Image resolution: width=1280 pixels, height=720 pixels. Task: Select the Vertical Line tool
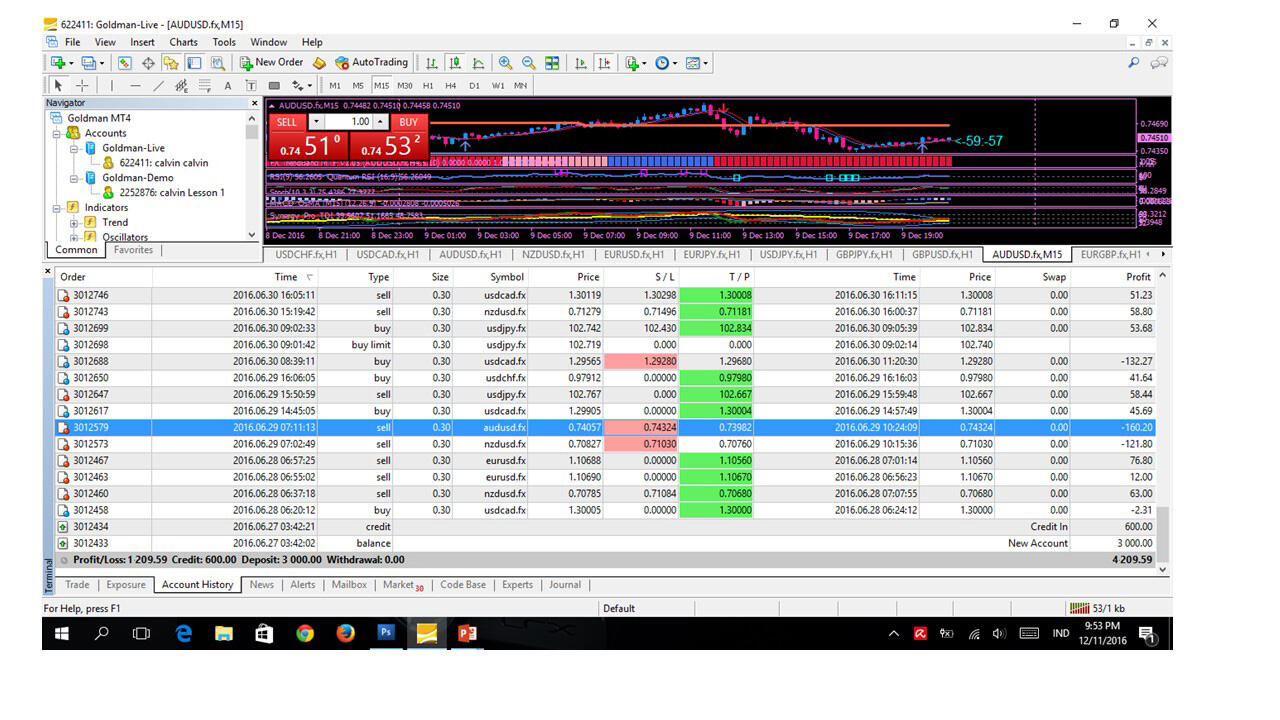click(111, 85)
